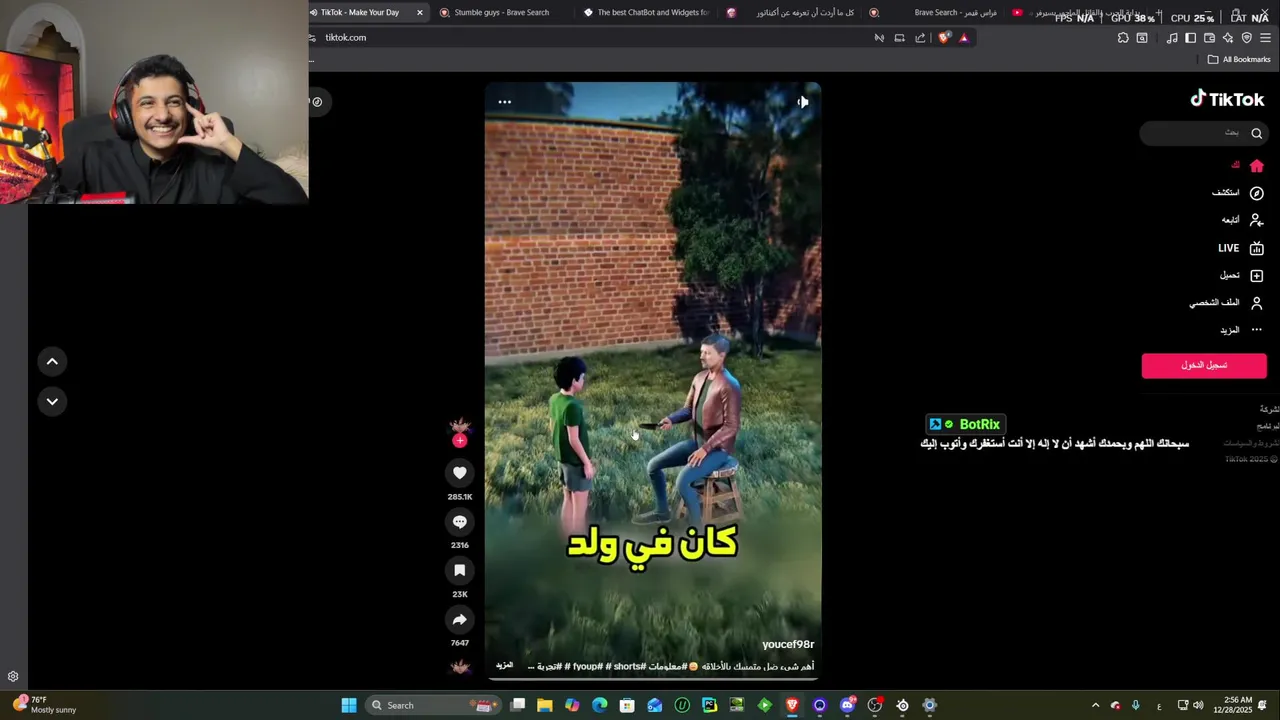
Task: Open Microsoft Store from the taskbar
Action: 627,705
